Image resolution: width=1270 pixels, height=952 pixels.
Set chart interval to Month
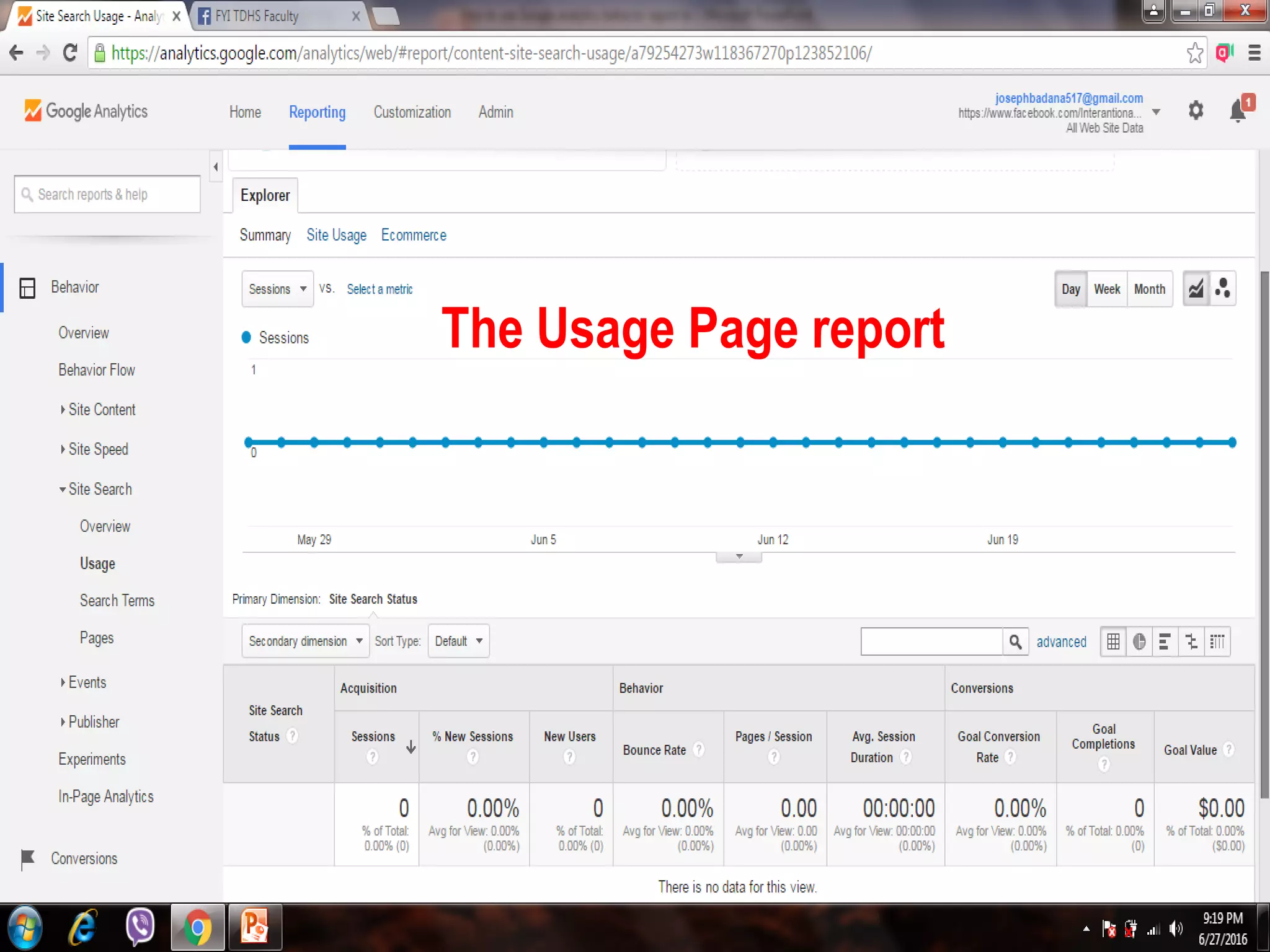coord(1150,289)
